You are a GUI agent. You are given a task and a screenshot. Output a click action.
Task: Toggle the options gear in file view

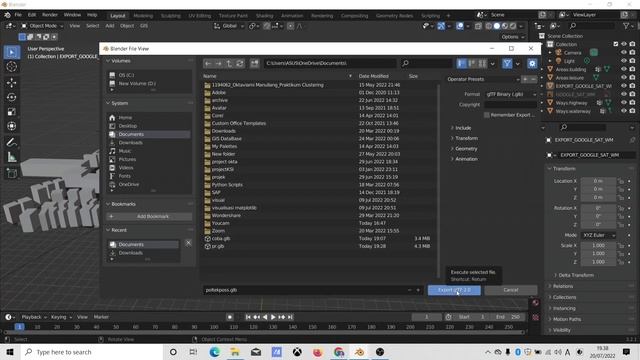[x=532, y=63]
